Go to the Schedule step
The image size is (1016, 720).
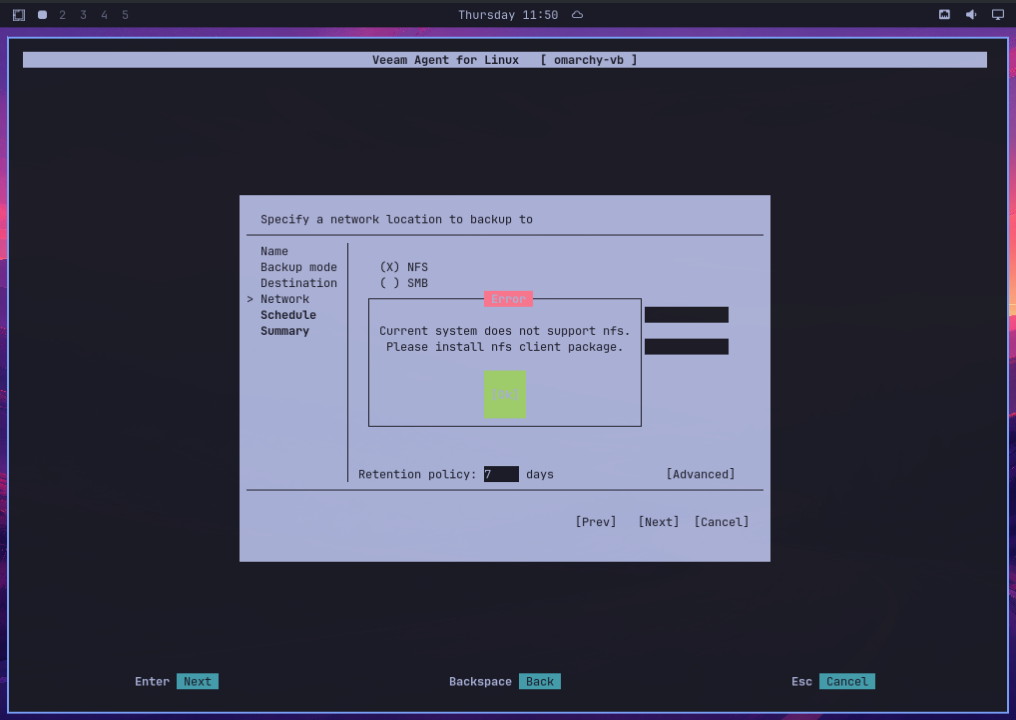point(288,315)
